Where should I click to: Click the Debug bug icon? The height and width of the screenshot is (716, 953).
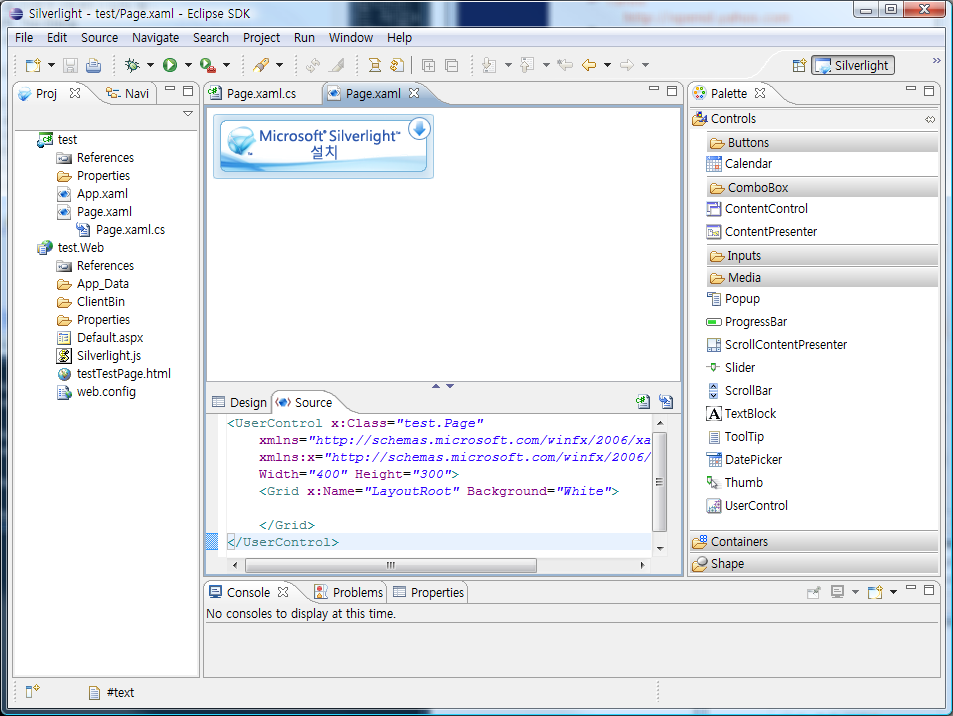pyautogui.click(x=132, y=65)
